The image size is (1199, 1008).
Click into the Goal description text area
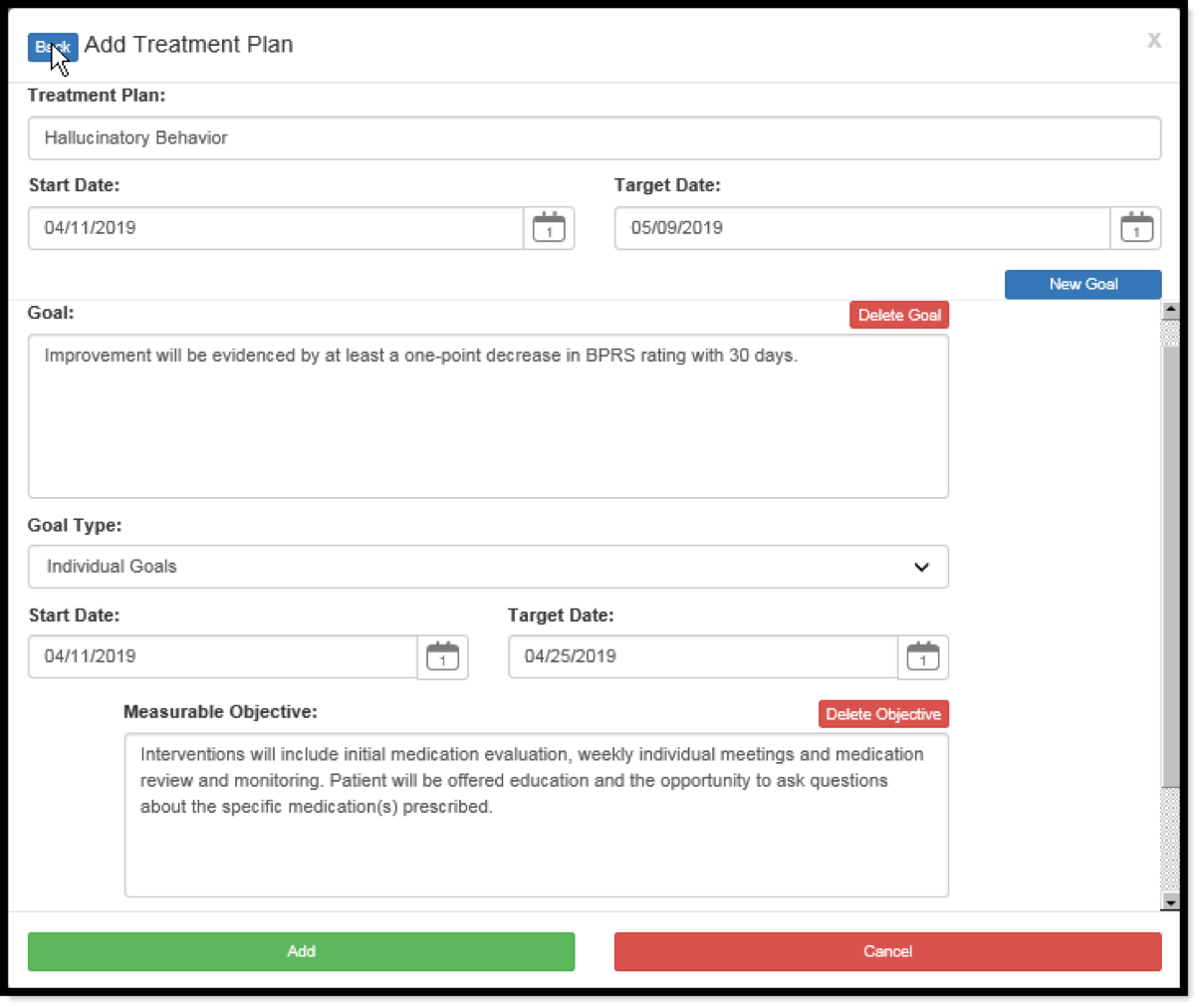tap(488, 416)
